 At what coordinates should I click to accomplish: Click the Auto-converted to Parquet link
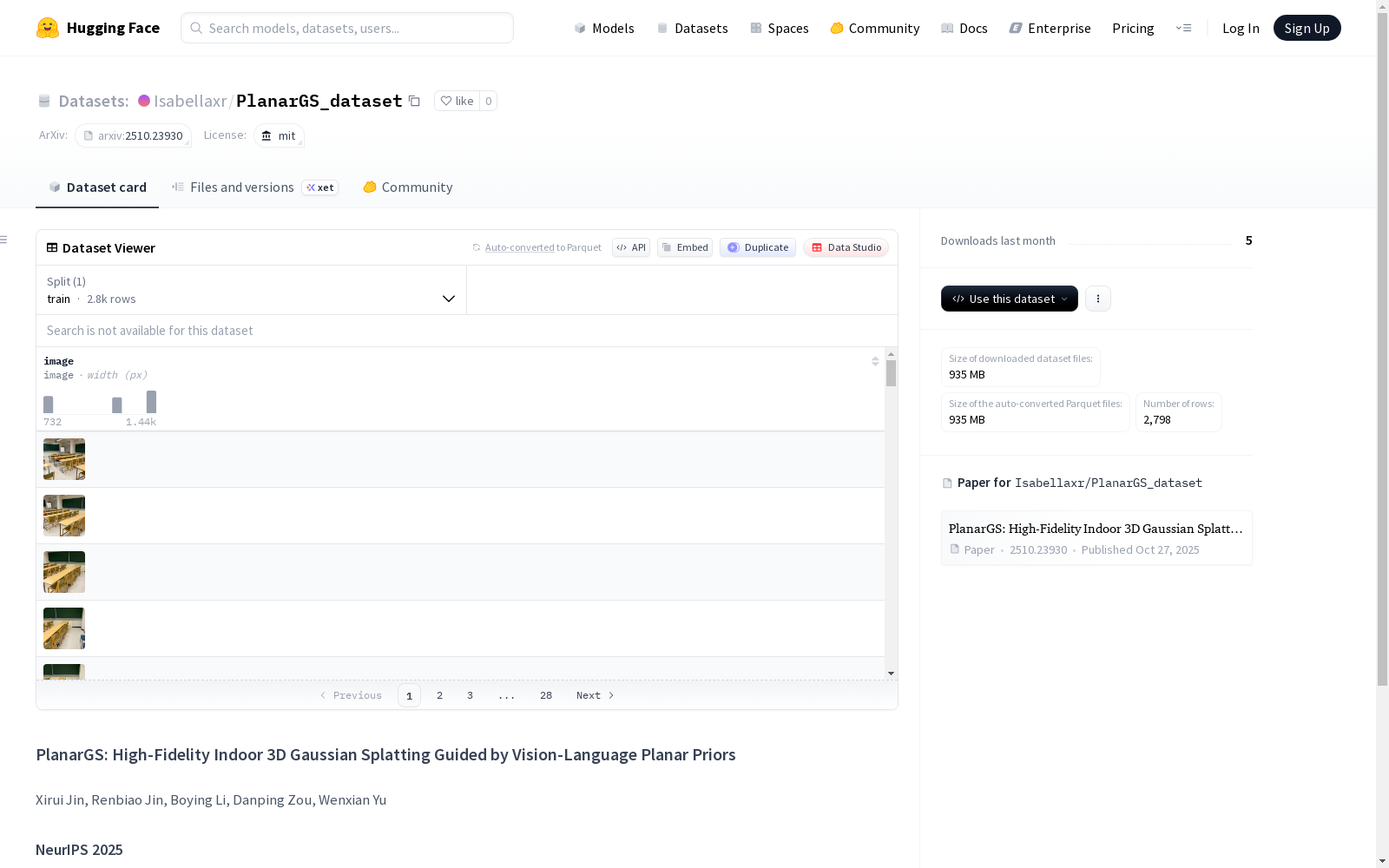tap(543, 247)
